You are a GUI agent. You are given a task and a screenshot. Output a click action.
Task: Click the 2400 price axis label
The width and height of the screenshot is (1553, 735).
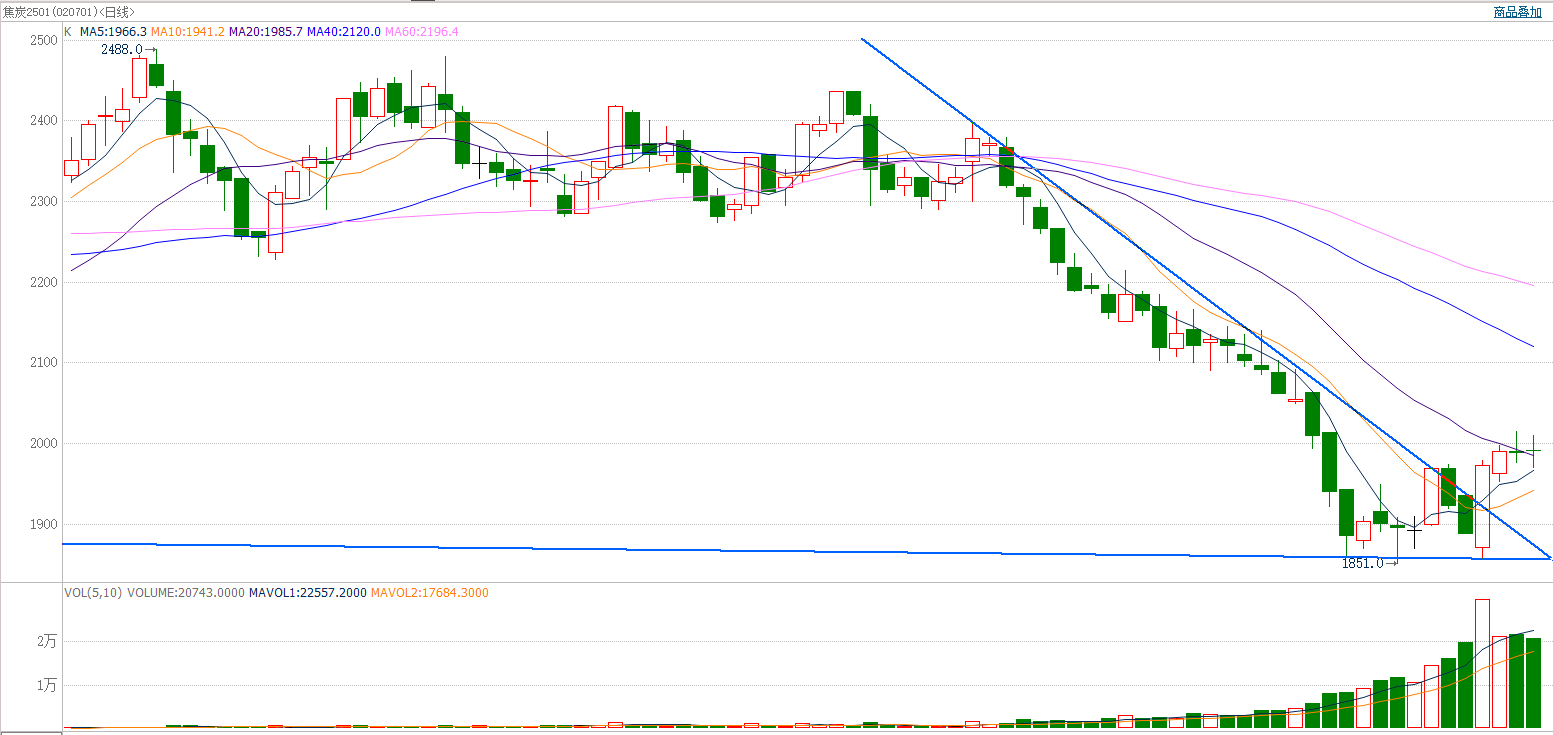(44, 121)
